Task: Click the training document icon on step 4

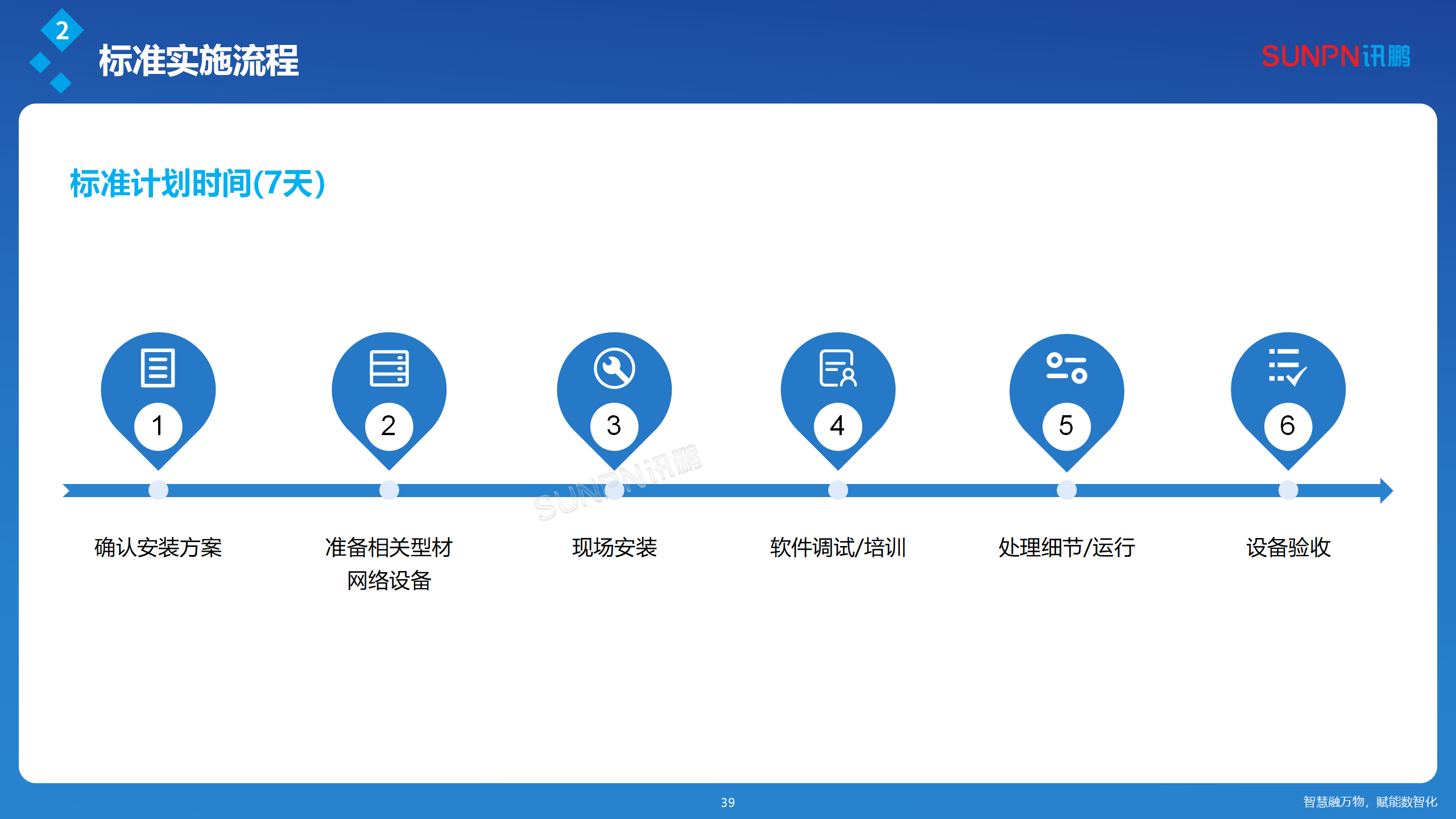Action: point(837,369)
